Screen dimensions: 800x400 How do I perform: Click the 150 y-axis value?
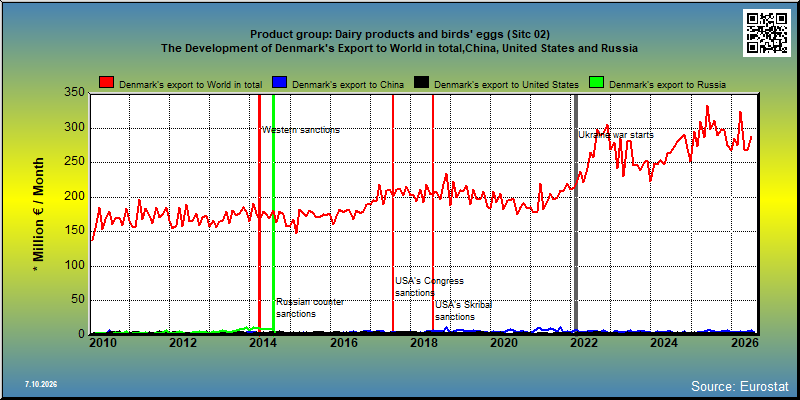coord(75,231)
